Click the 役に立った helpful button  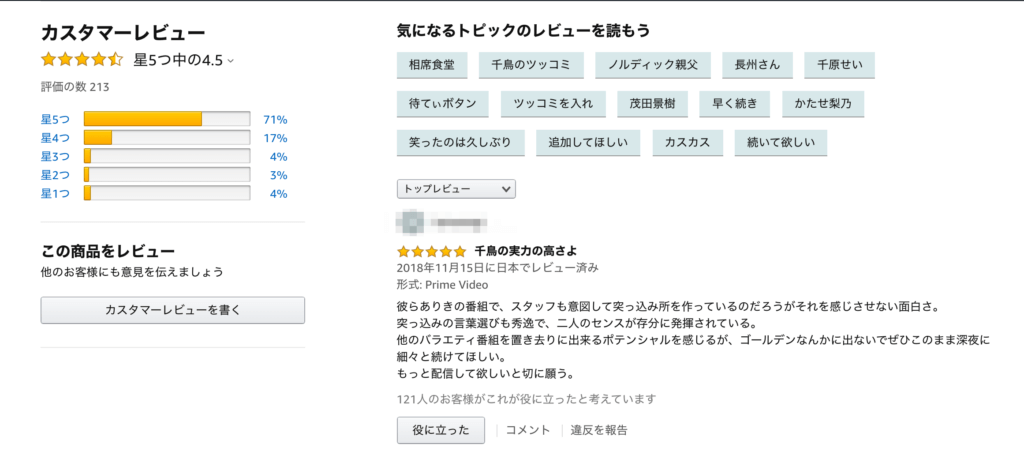[x=440, y=430]
